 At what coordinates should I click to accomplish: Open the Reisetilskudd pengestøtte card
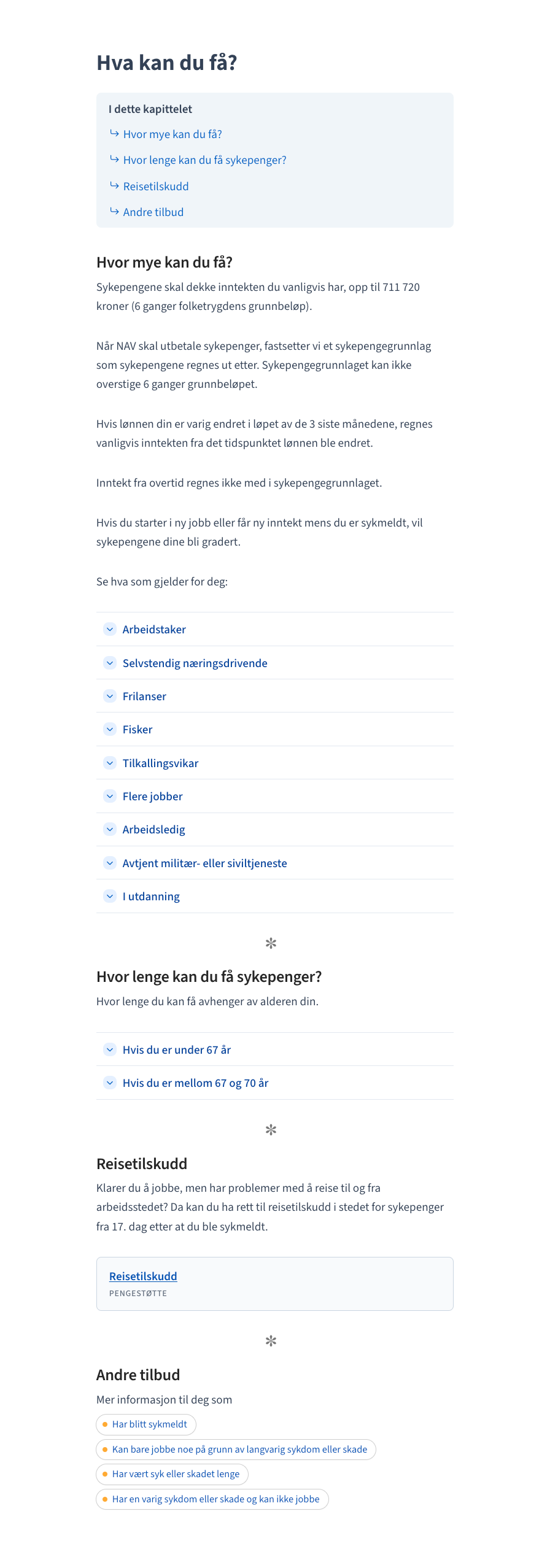click(142, 1276)
